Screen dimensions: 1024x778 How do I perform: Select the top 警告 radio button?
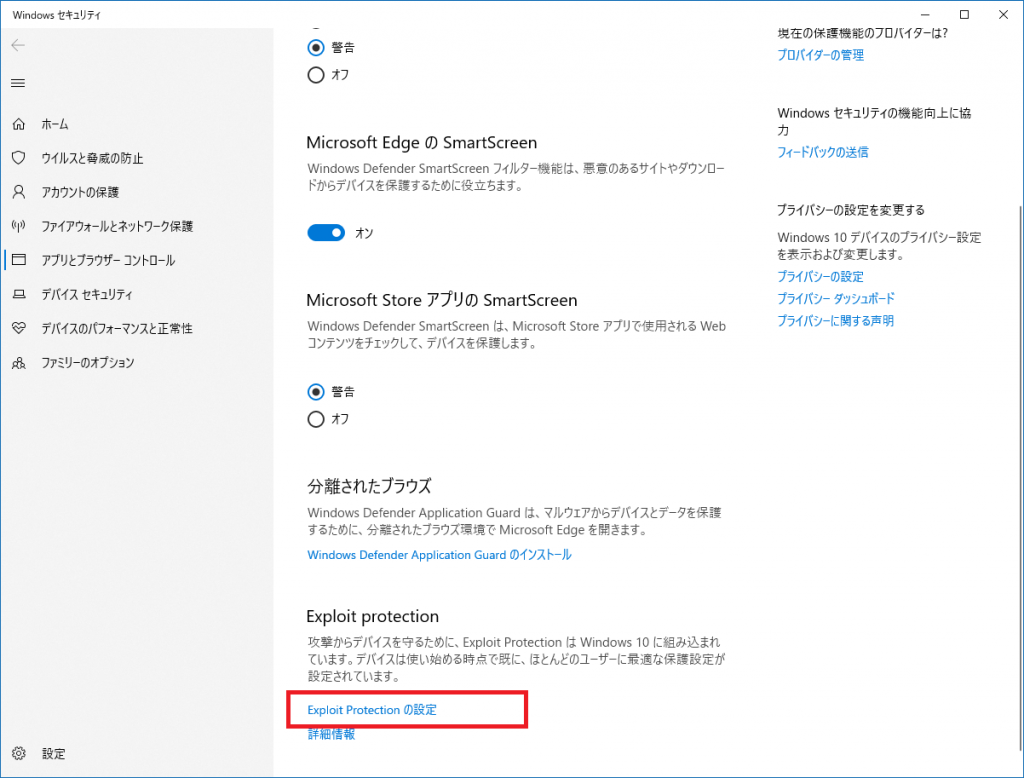pyautogui.click(x=316, y=47)
